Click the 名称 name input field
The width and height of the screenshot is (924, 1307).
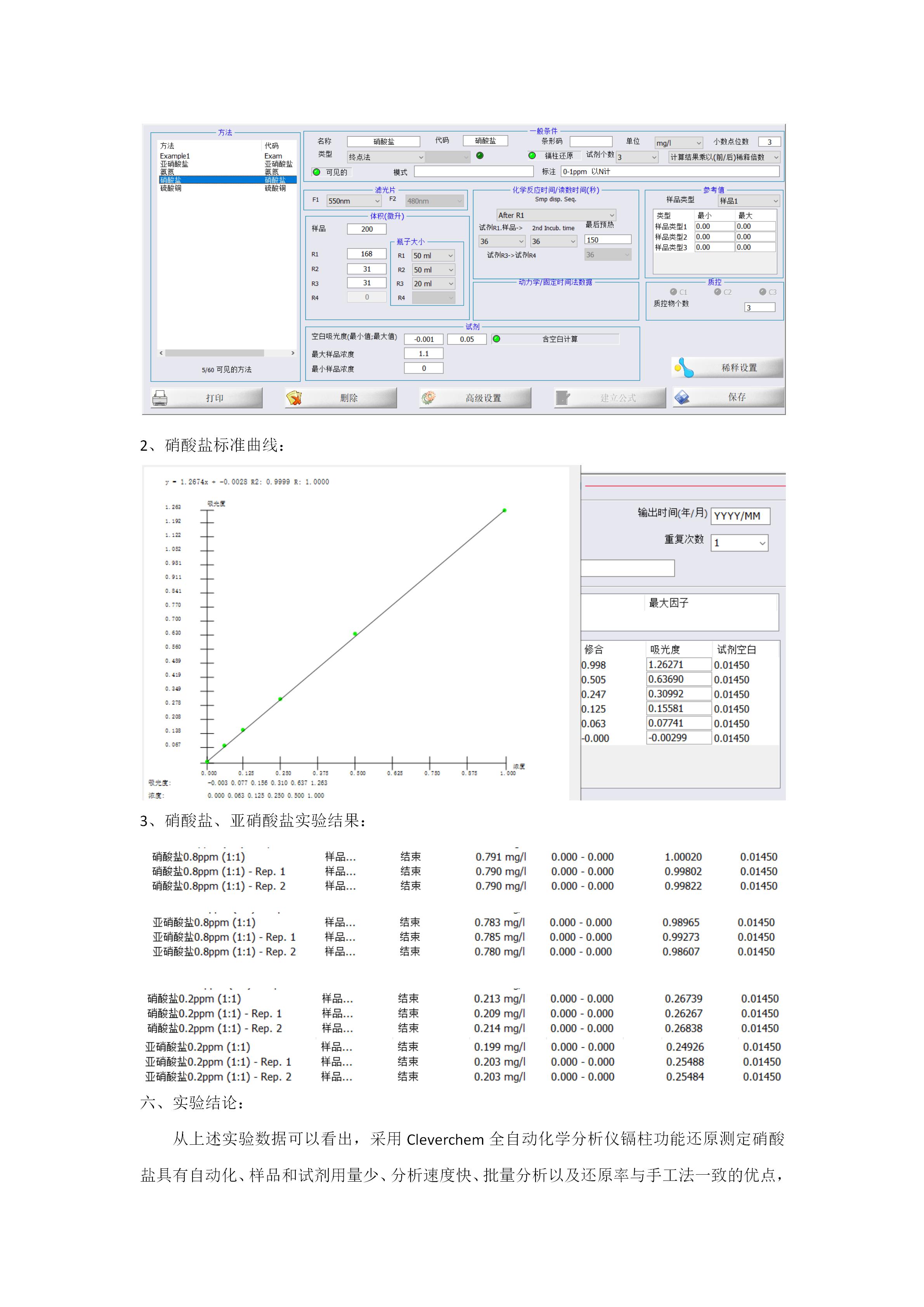pos(383,141)
